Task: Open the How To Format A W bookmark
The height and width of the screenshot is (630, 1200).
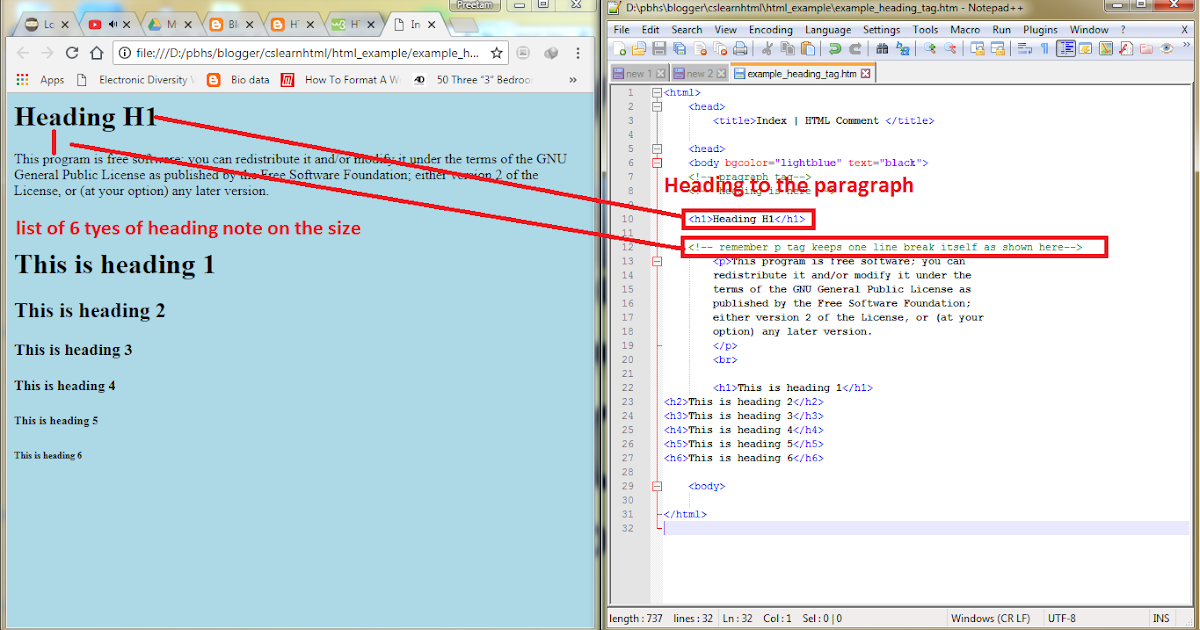Action: (x=341, y=80)
